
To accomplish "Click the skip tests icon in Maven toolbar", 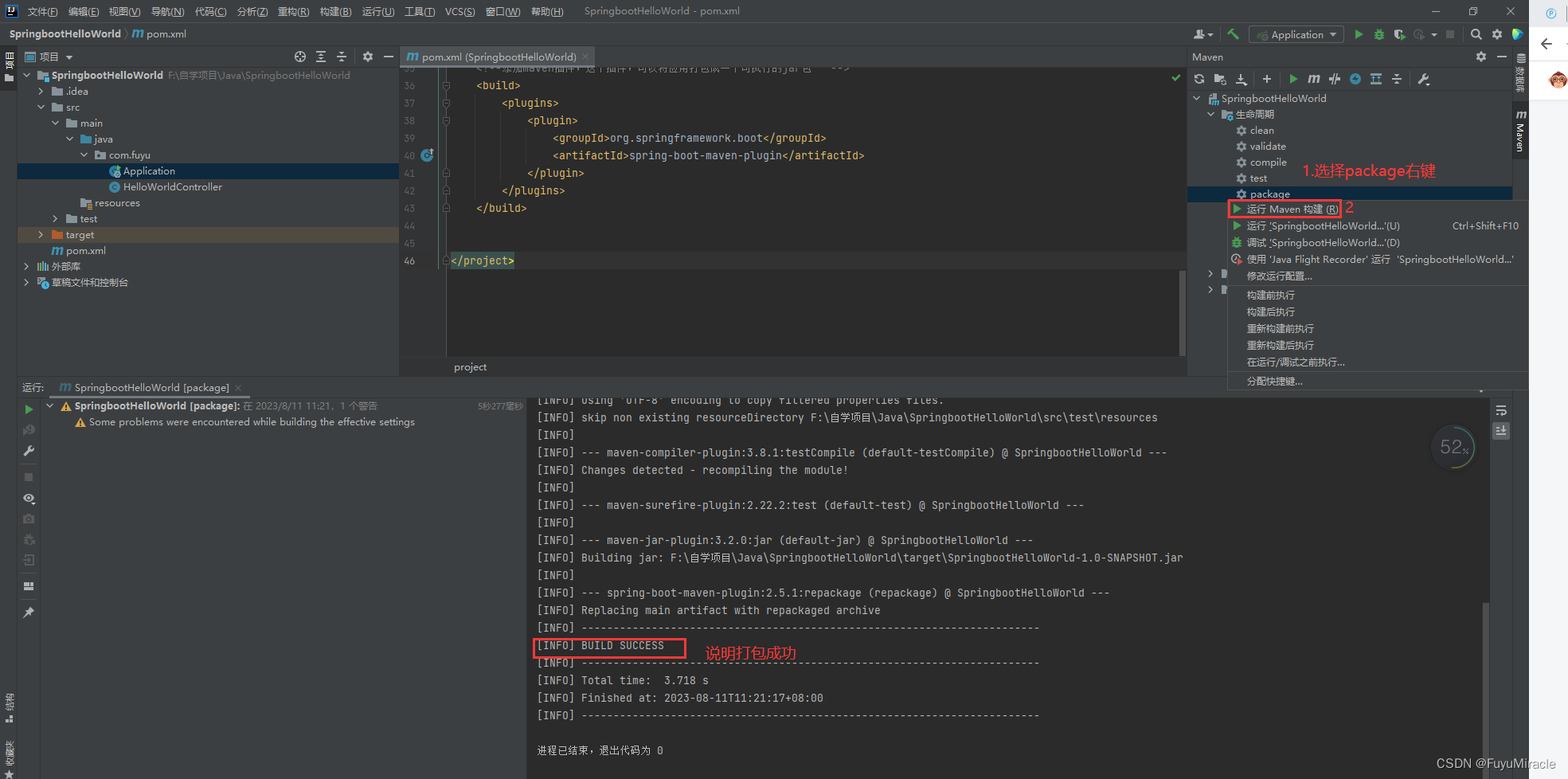I will (1335, 79).
